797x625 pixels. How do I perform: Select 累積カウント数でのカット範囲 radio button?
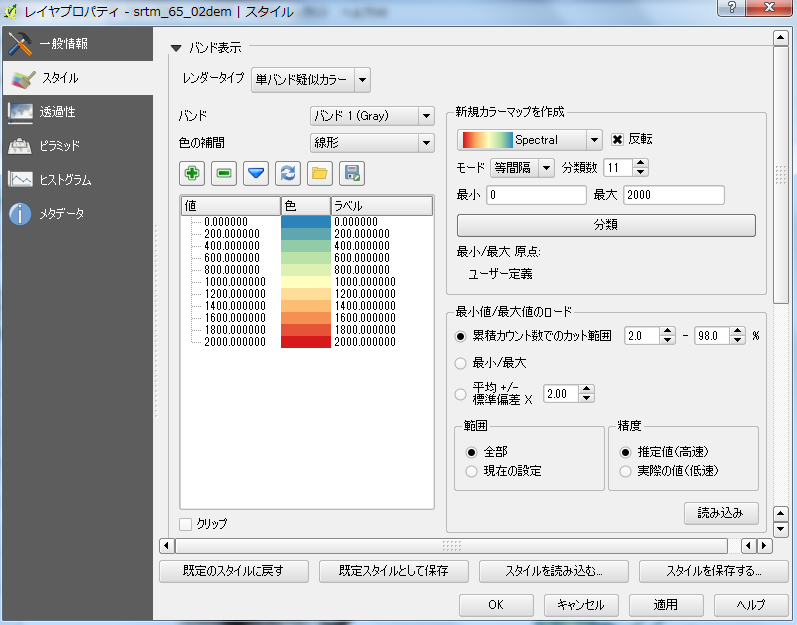point(461,336)
